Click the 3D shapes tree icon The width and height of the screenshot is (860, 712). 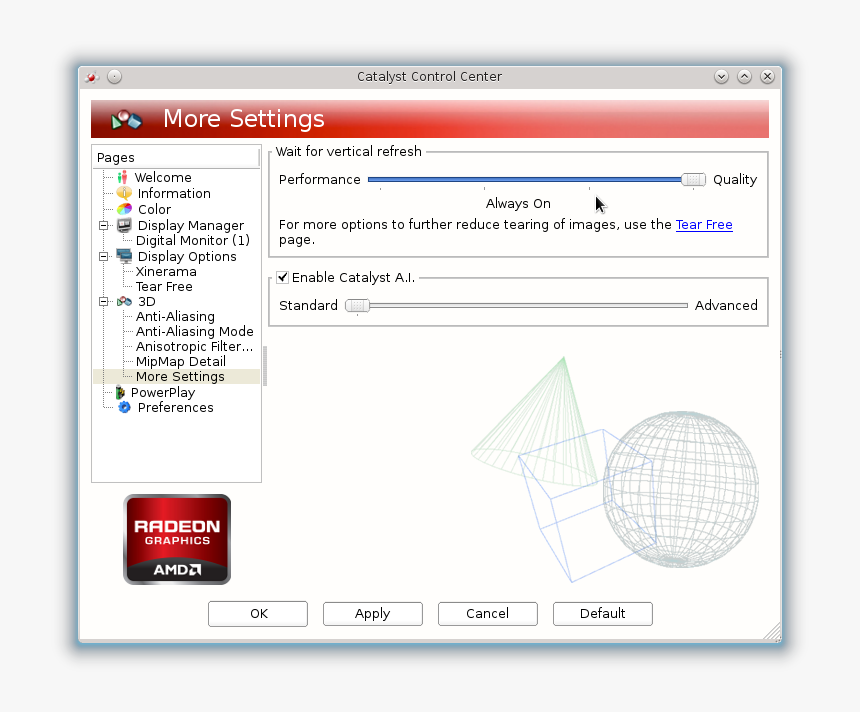tap(125, 301)
